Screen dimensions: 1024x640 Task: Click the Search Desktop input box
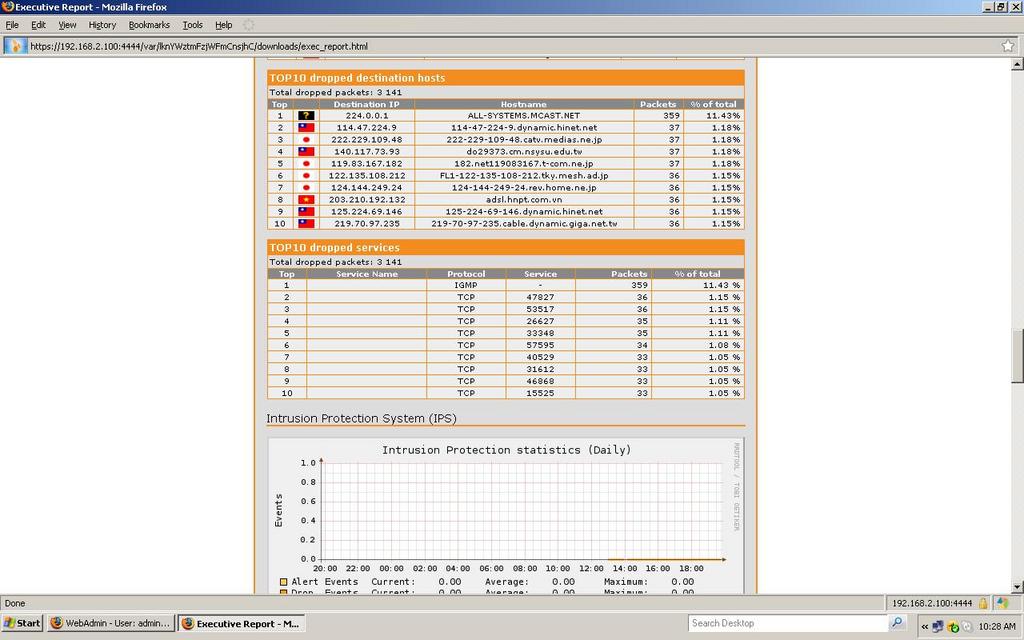coord(789,623)
